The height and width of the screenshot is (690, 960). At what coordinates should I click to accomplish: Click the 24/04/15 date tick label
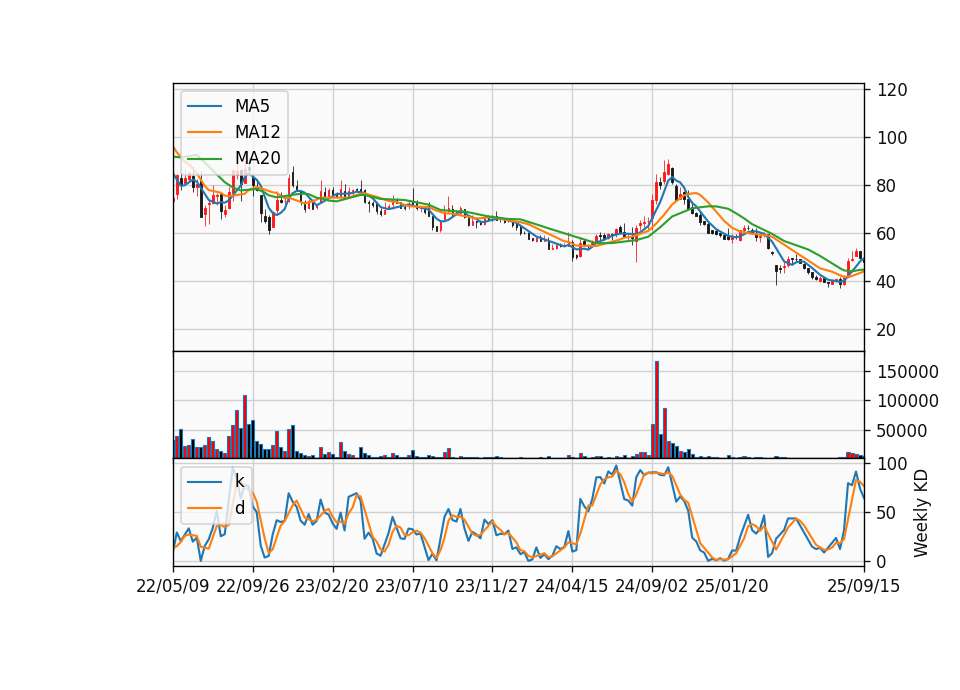click(572, 586)
